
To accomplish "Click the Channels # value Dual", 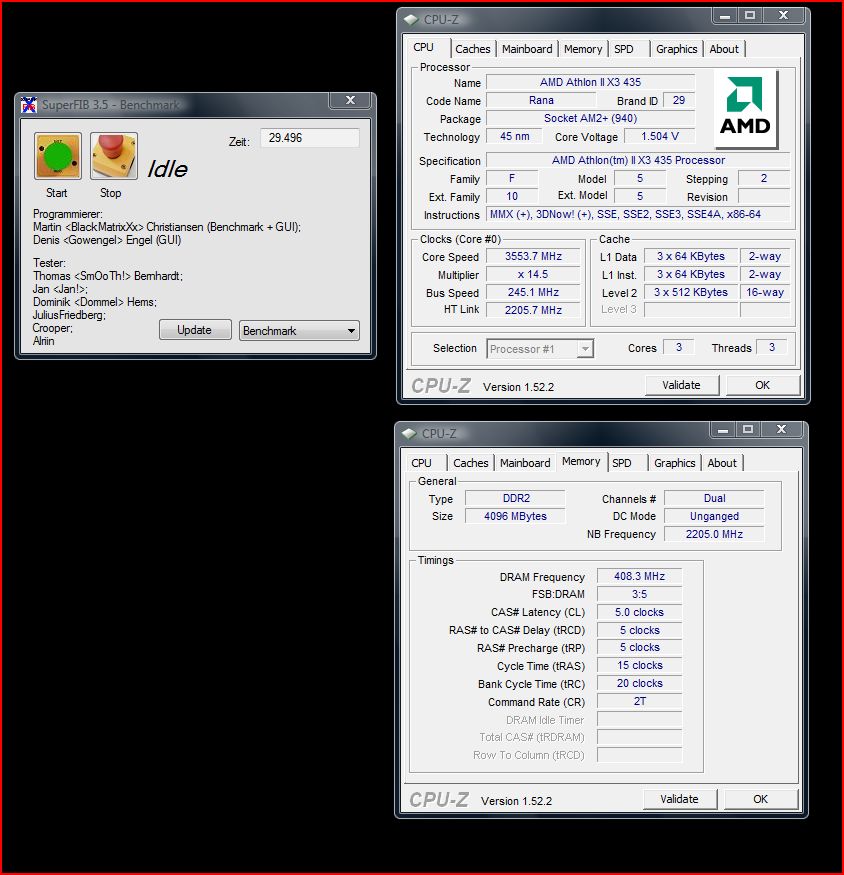I will click(714, 498).
